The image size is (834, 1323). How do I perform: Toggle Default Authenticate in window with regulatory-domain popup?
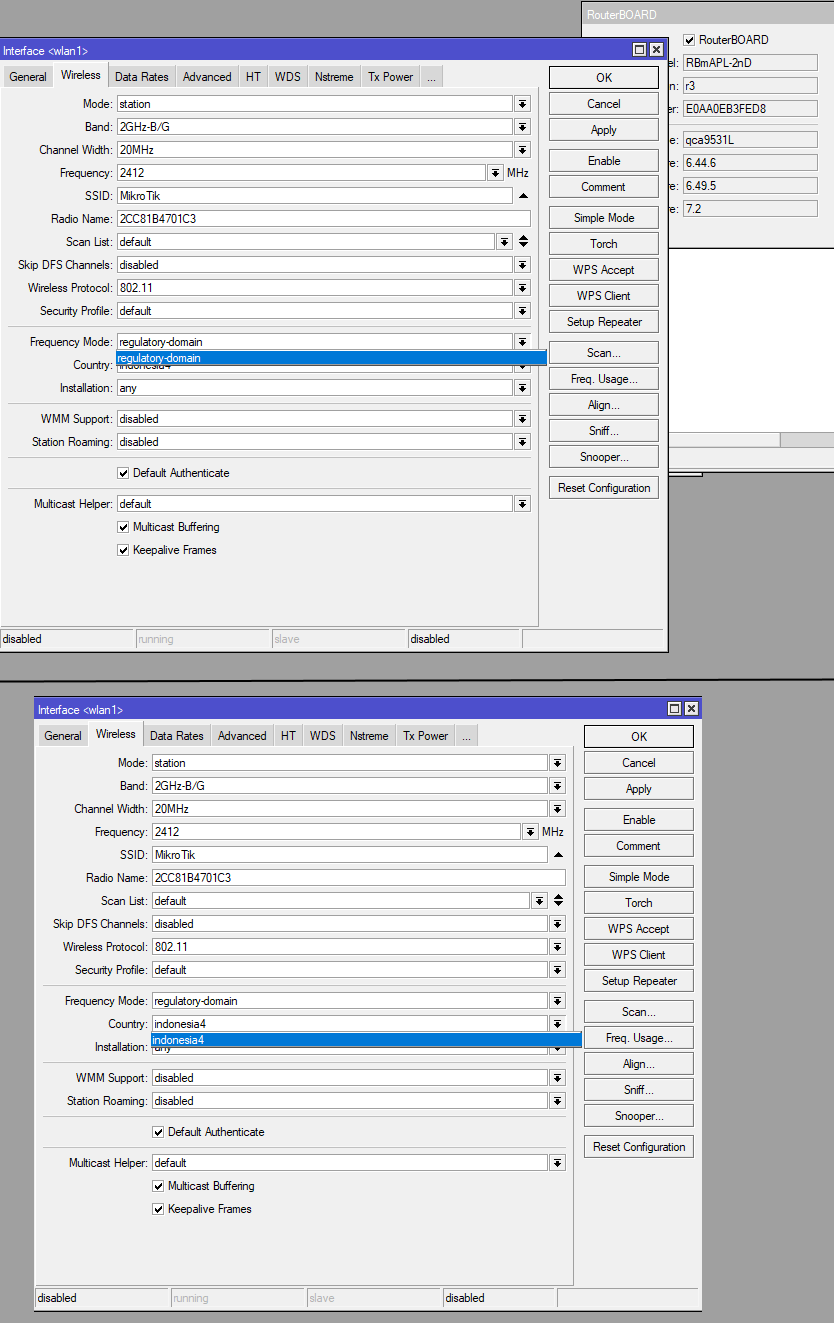123,473
